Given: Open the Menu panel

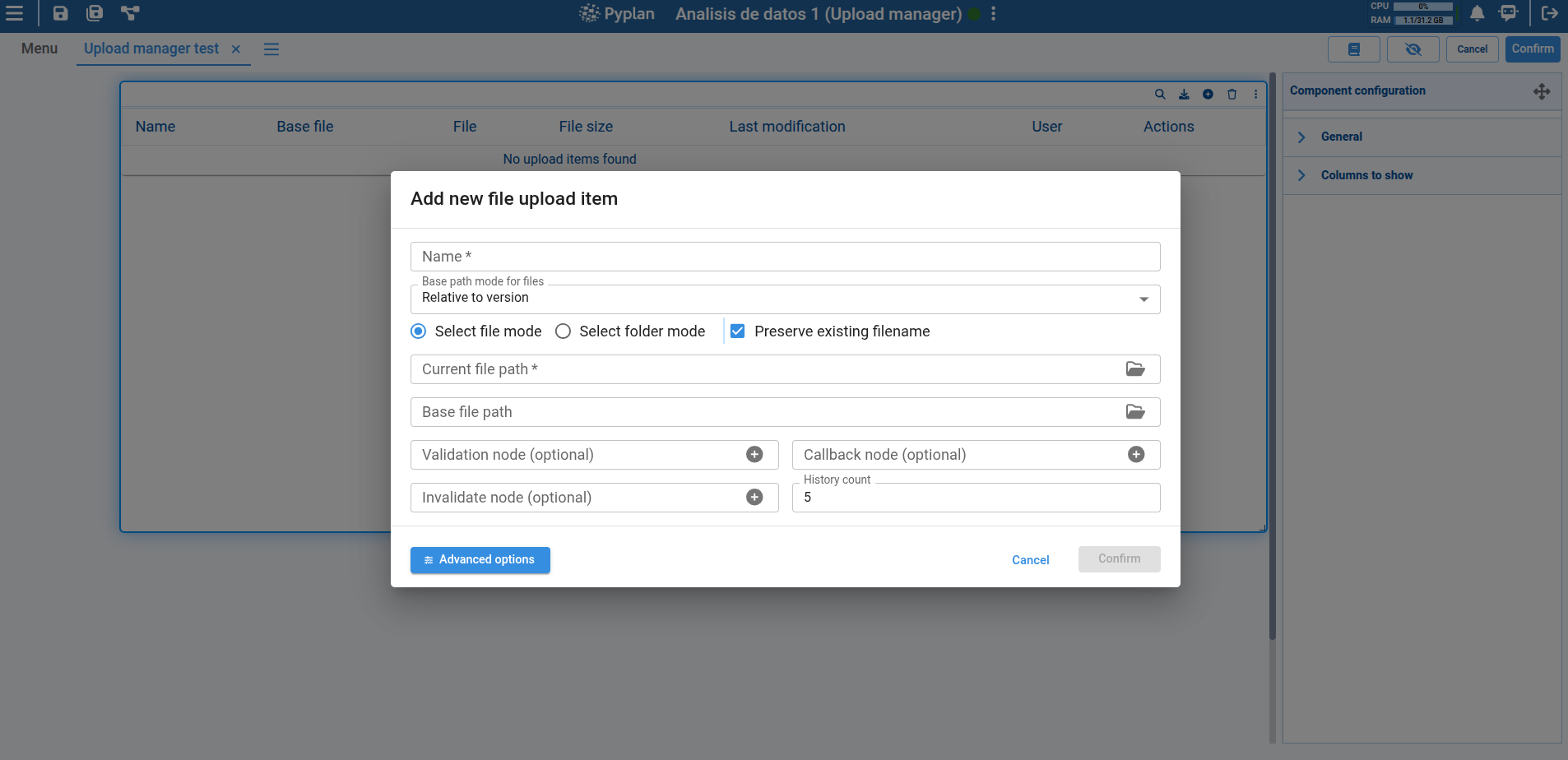Looking at the screenshot, I should click(39, 49).
